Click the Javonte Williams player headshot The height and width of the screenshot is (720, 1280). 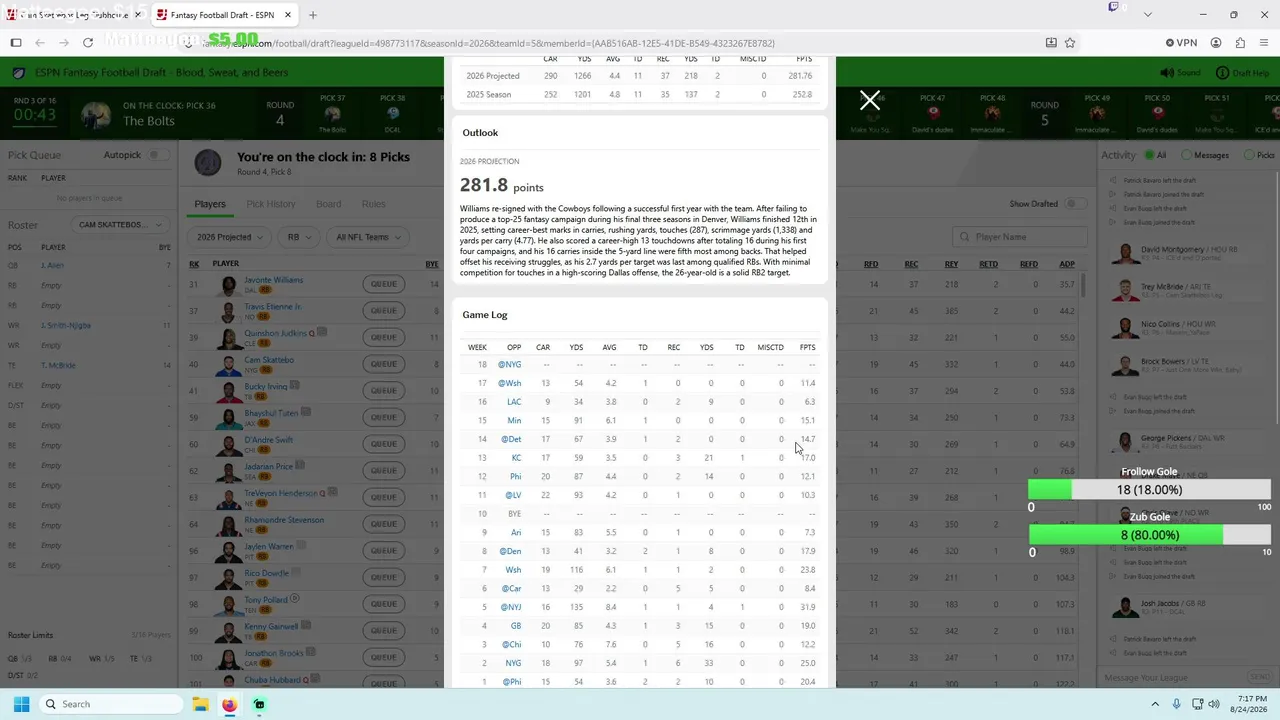click(x=230, y=285)
